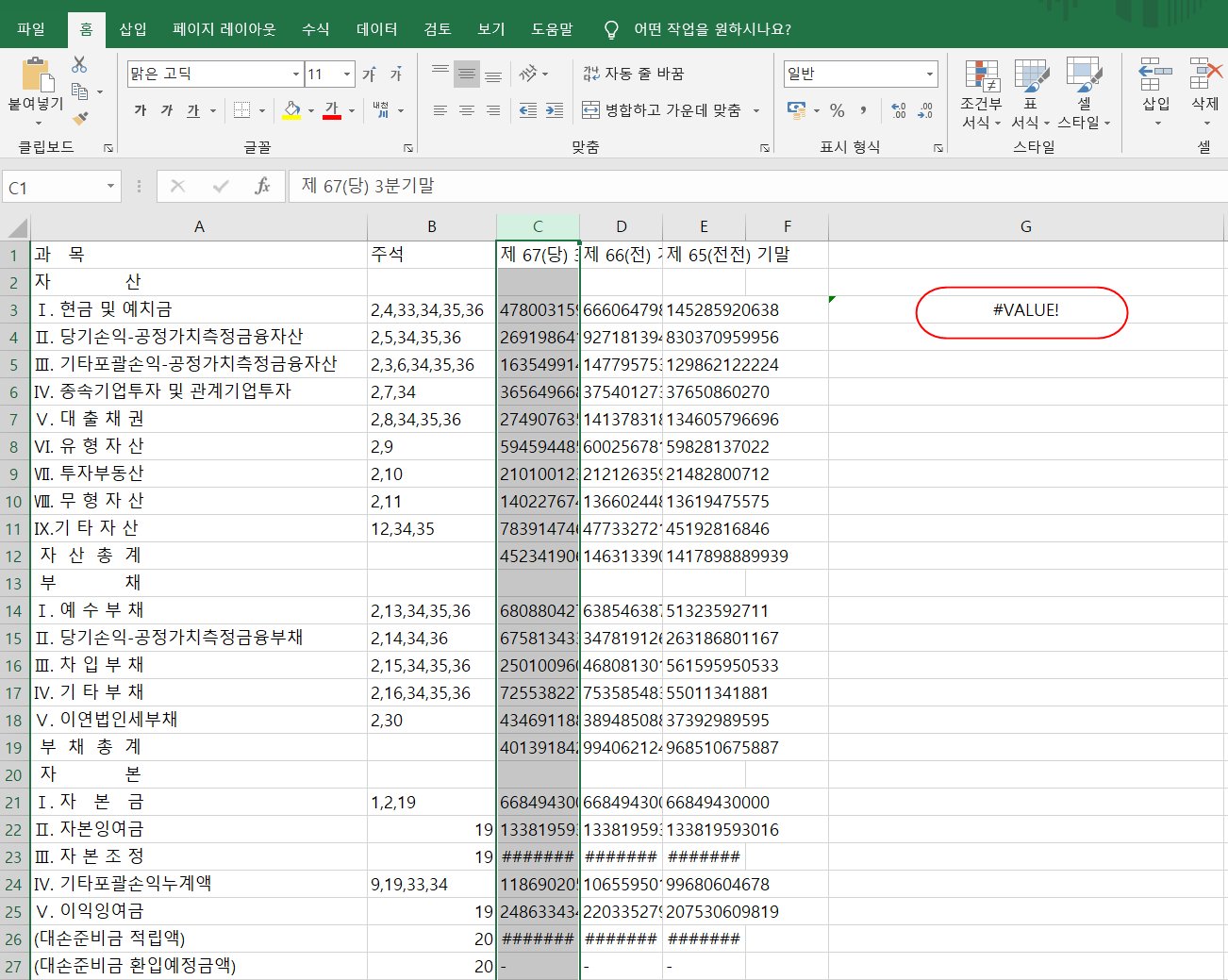Click the increase decimal icon
1228x980 pixels.
coord(899,110)
